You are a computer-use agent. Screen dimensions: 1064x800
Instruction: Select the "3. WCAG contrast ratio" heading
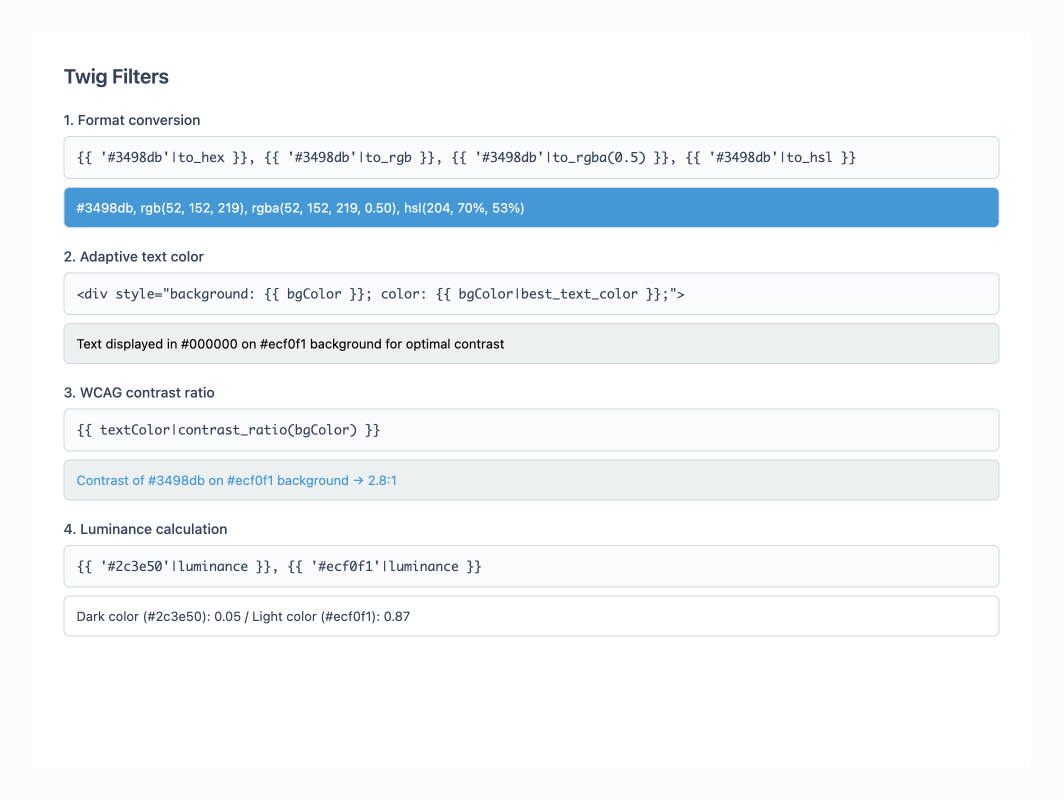(139, 393)
